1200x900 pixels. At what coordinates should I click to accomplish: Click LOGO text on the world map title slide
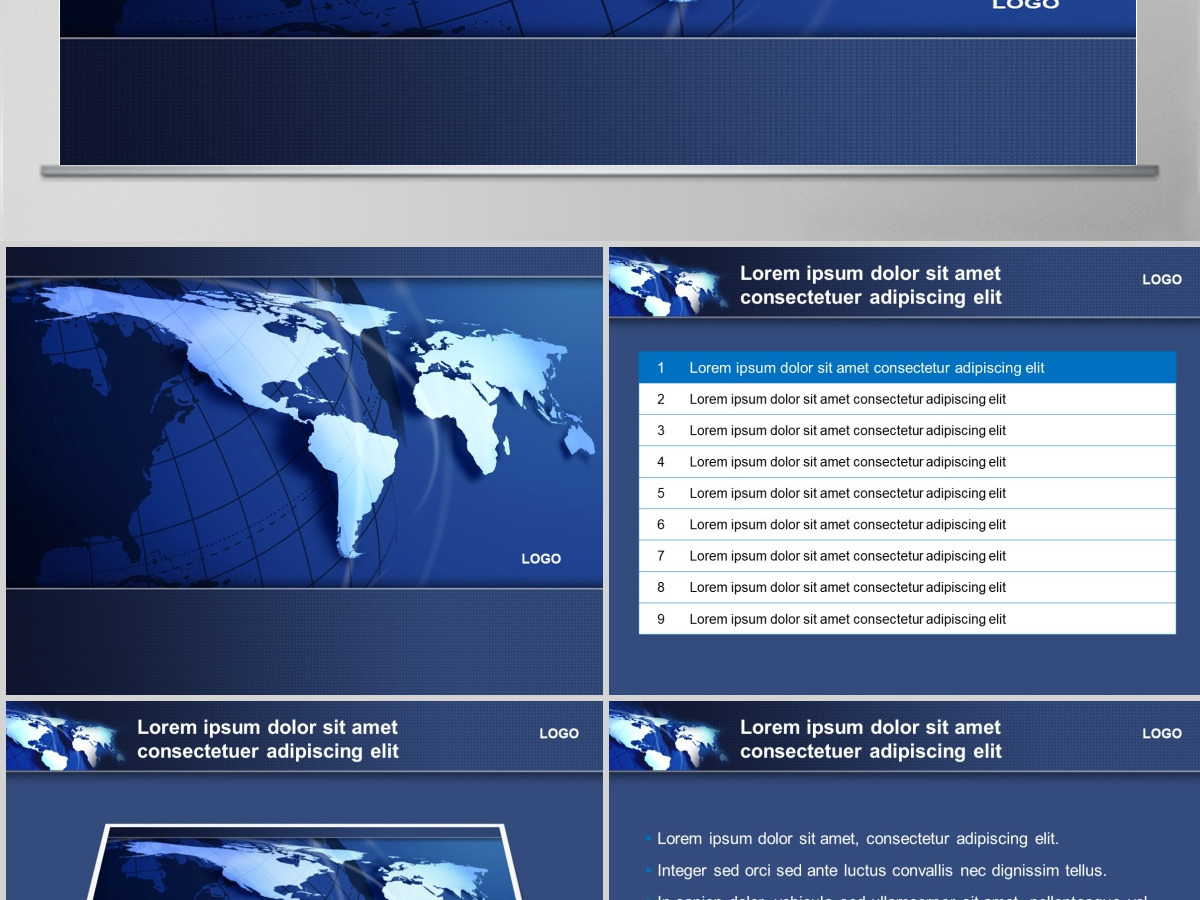coord(541,559)
